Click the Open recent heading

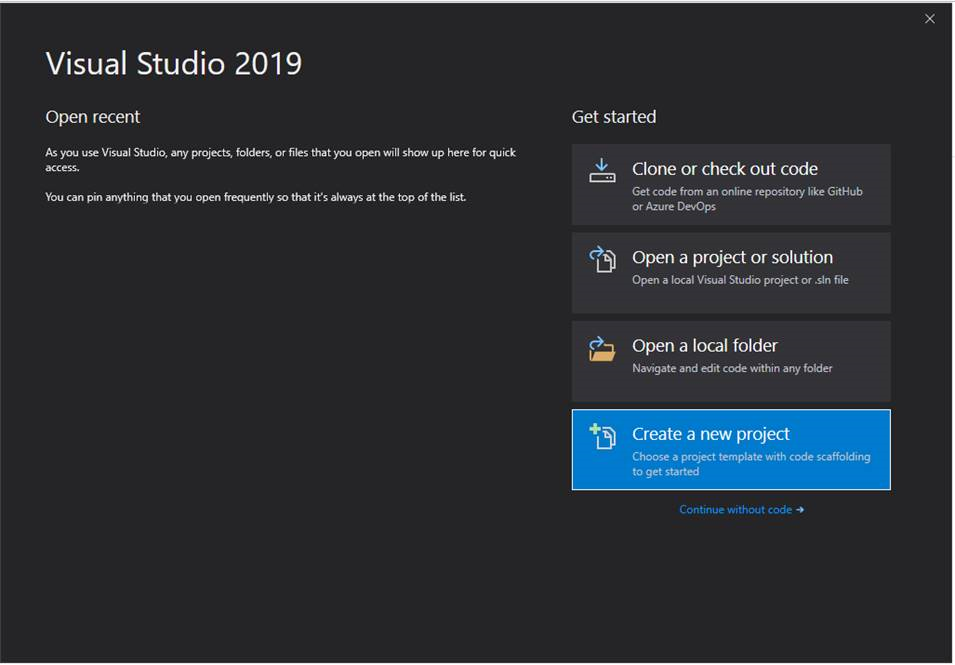(x=93, y=116)
